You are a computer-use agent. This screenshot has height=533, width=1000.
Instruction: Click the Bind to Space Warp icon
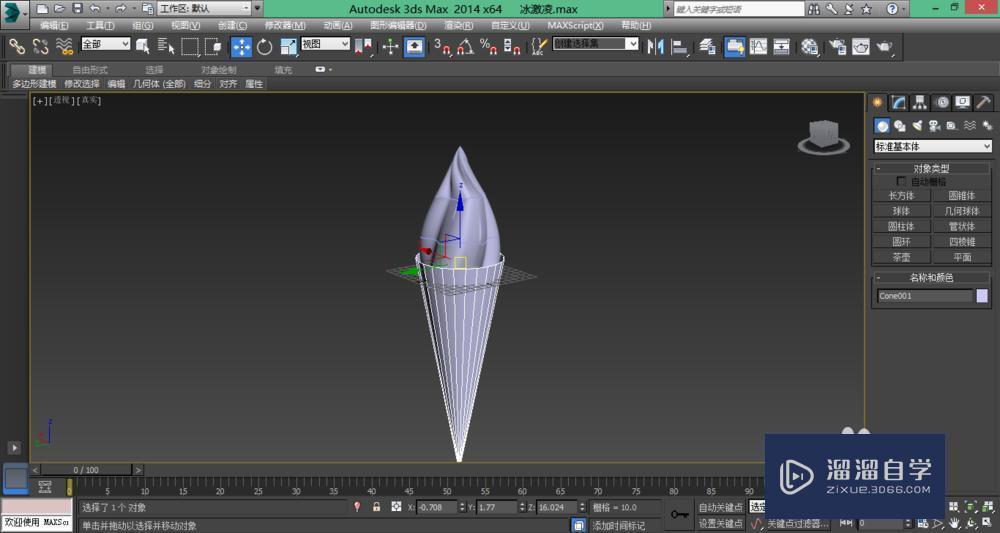tap(64, 46)
